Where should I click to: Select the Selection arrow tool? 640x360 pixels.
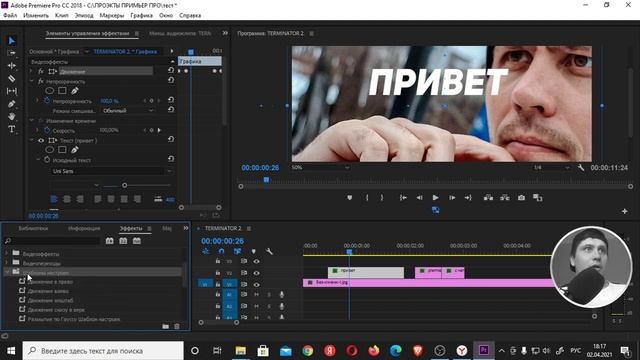pyautogui.click(x=11, y=40)
